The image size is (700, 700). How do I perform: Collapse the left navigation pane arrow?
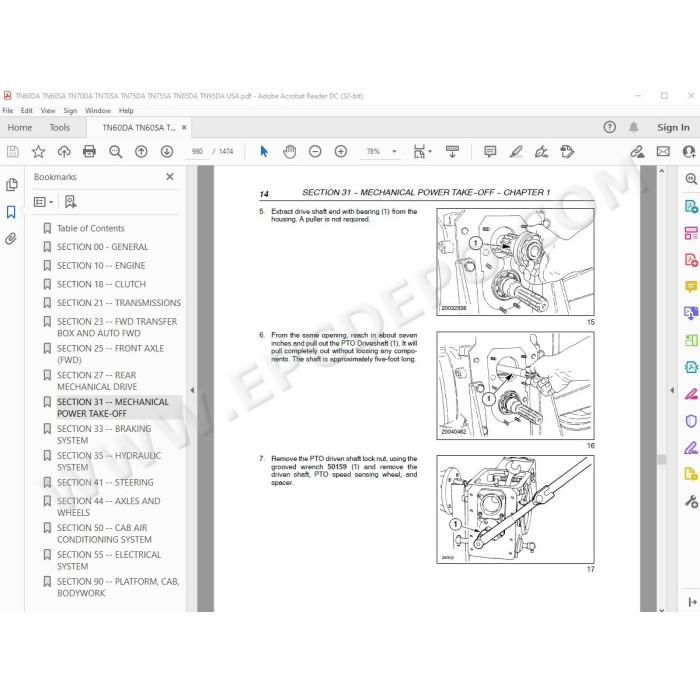tap(192, 390)
